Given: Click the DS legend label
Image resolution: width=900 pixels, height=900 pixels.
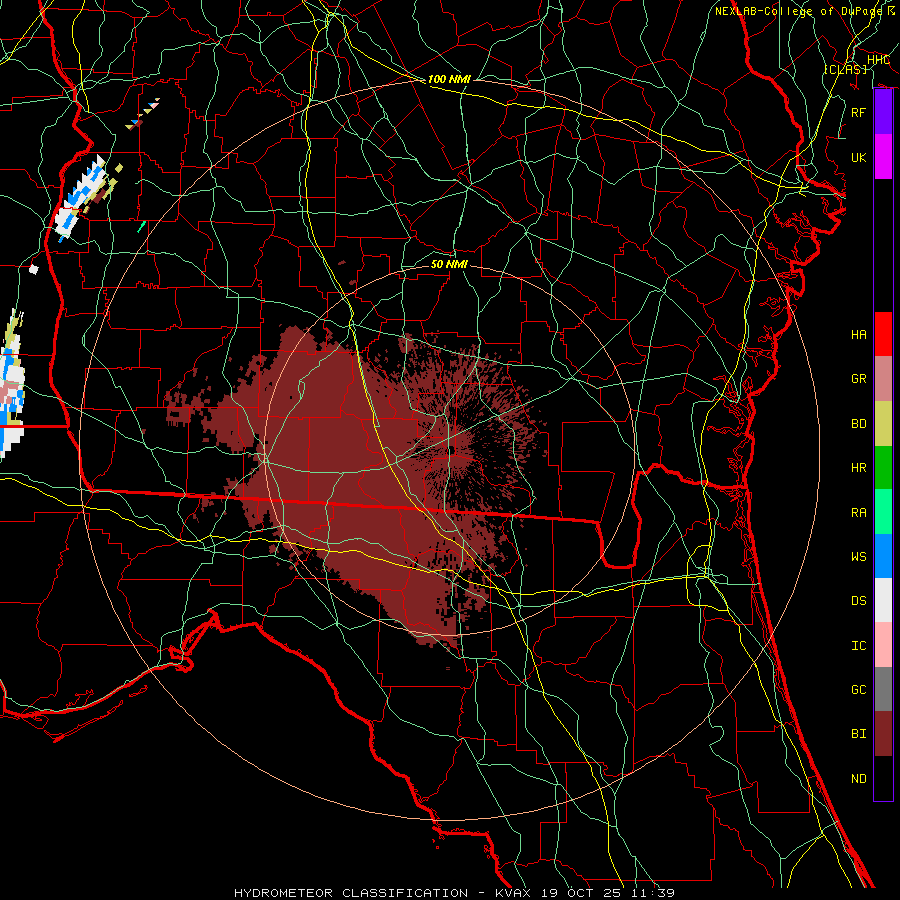Looking at the screenshot, I should pos(858,601).
